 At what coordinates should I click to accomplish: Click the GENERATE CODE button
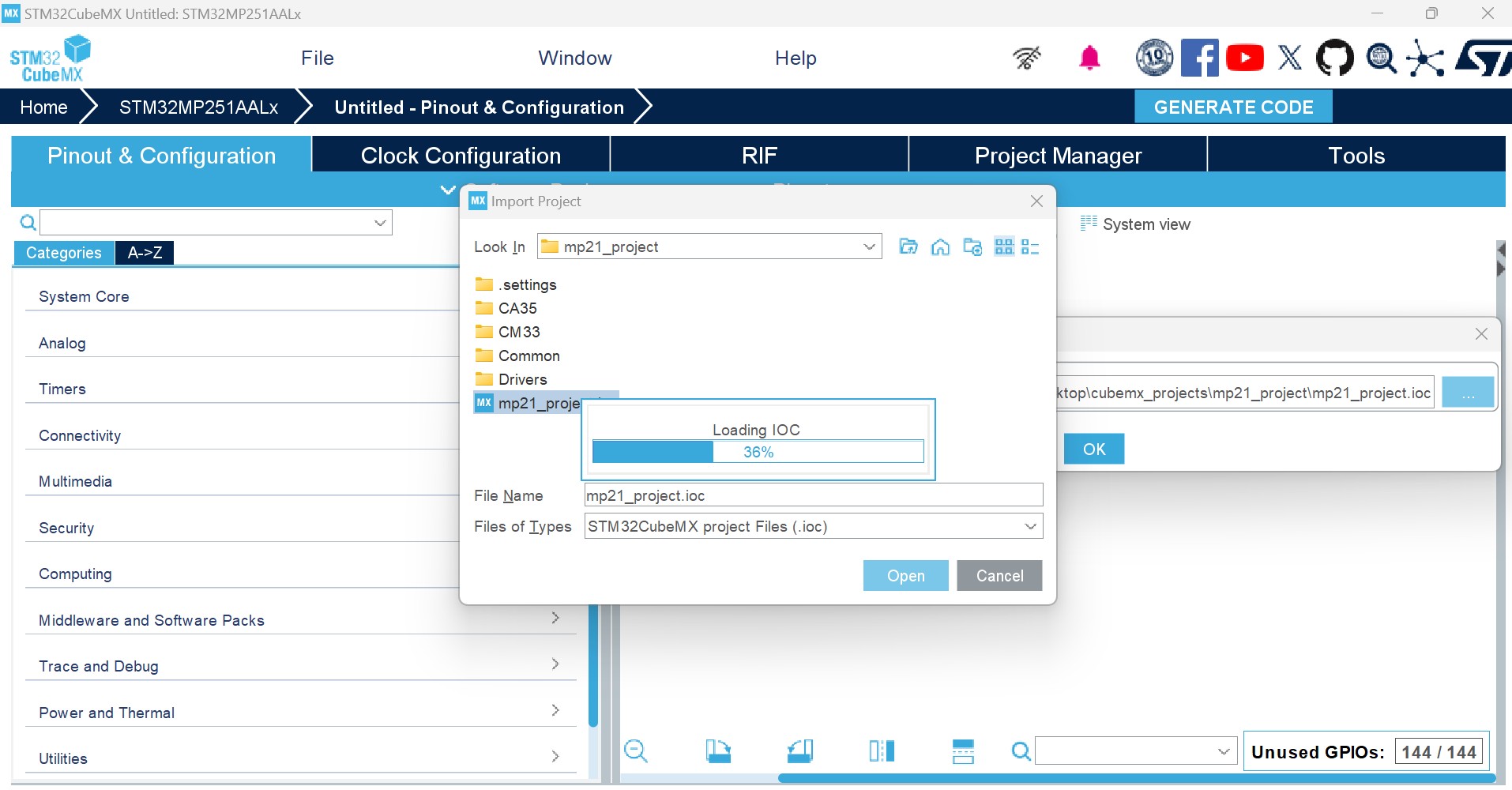point(1233,107)
